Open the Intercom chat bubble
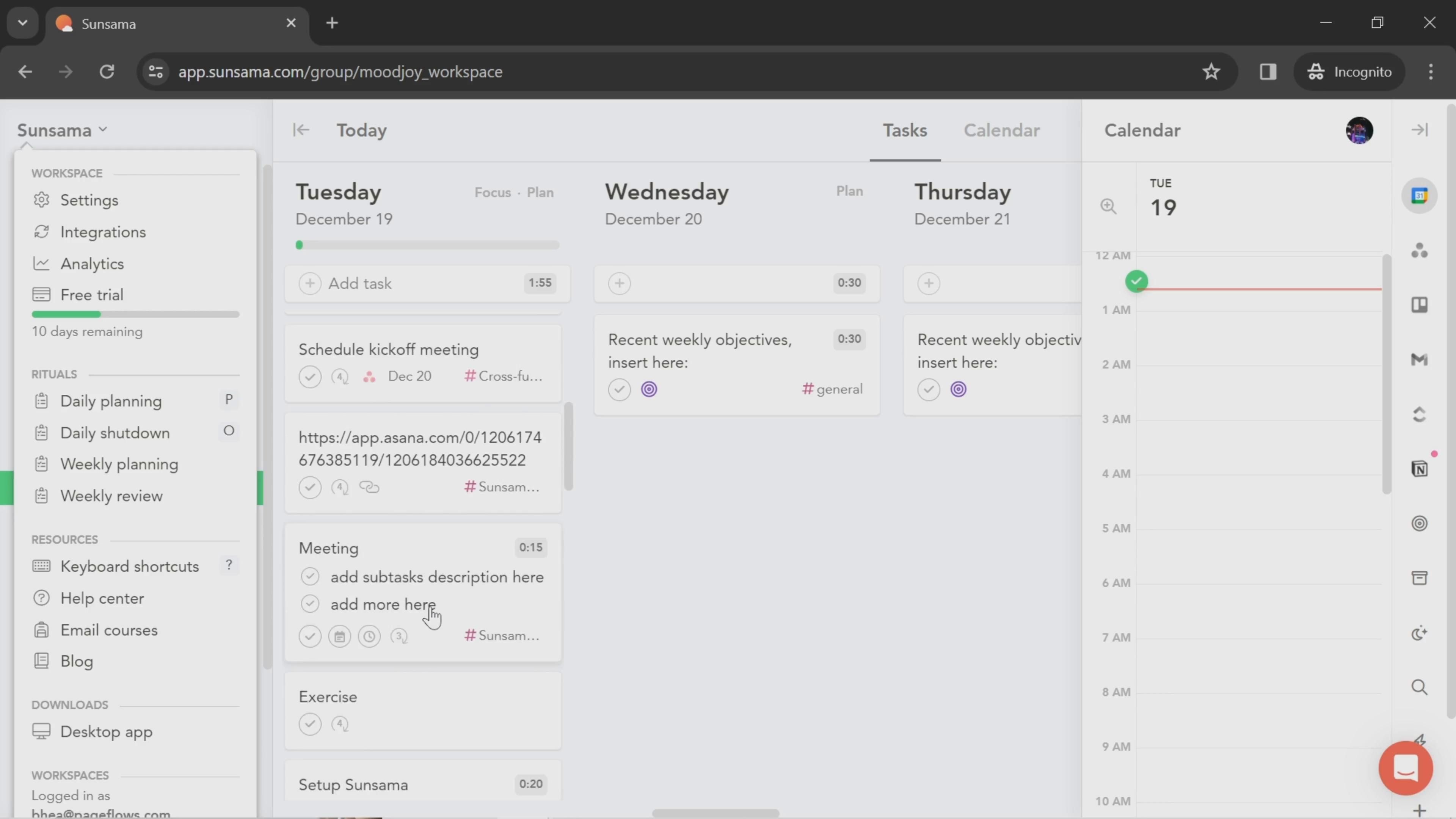The height and width of the screenshot is (819, 1456). (1405, 767)
